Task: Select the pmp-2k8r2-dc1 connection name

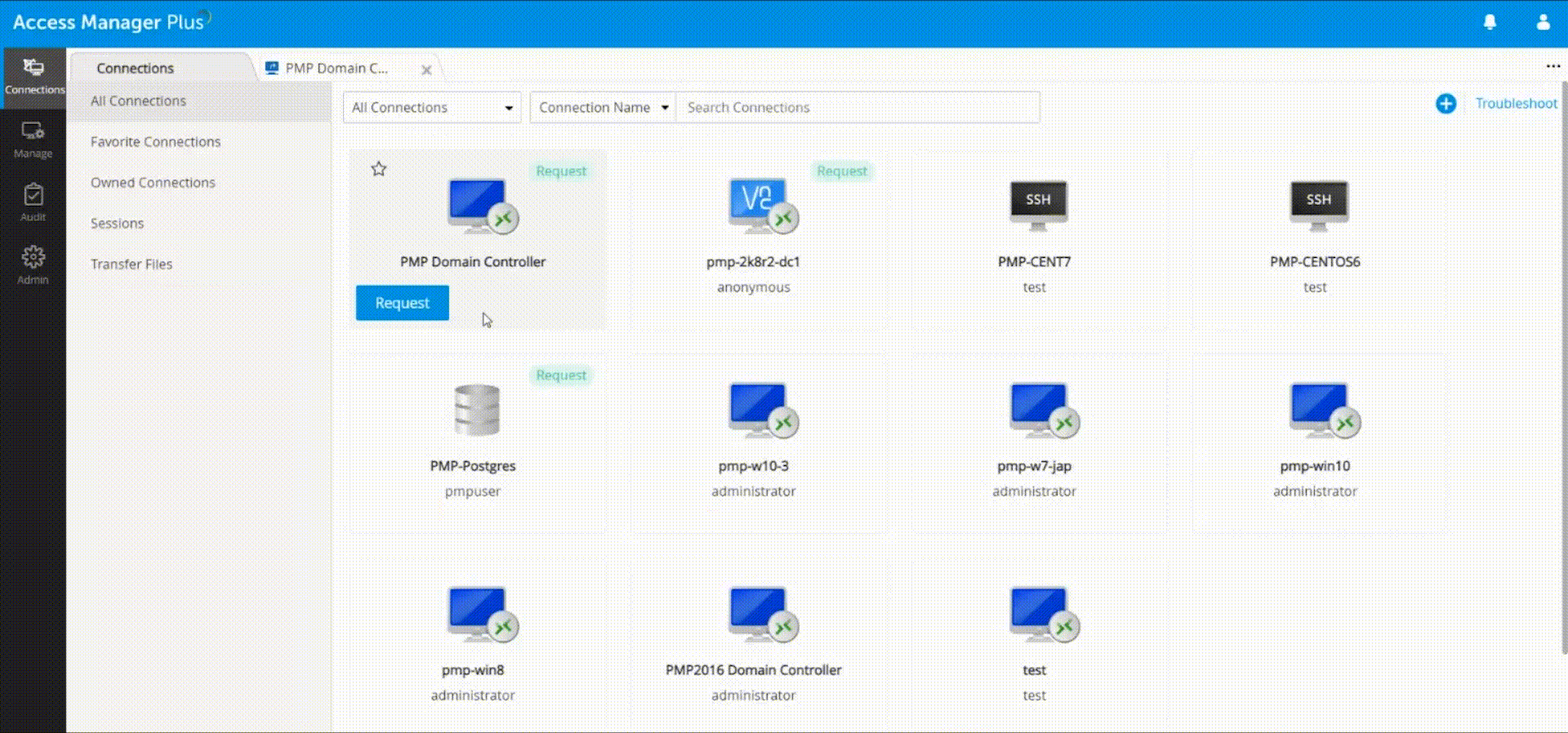Action: coord(753,262)
